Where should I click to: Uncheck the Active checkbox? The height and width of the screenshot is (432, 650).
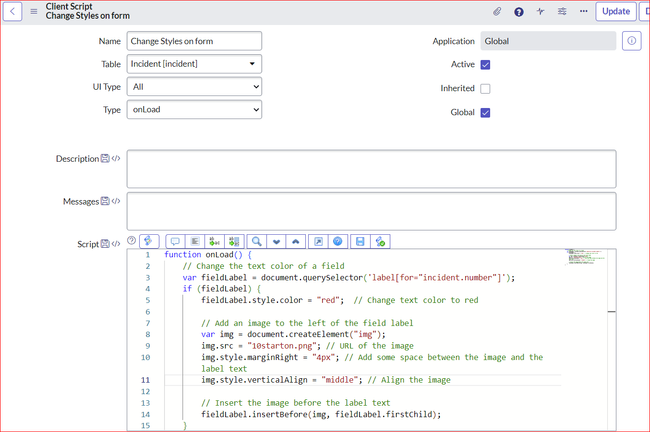coord(485,65)
